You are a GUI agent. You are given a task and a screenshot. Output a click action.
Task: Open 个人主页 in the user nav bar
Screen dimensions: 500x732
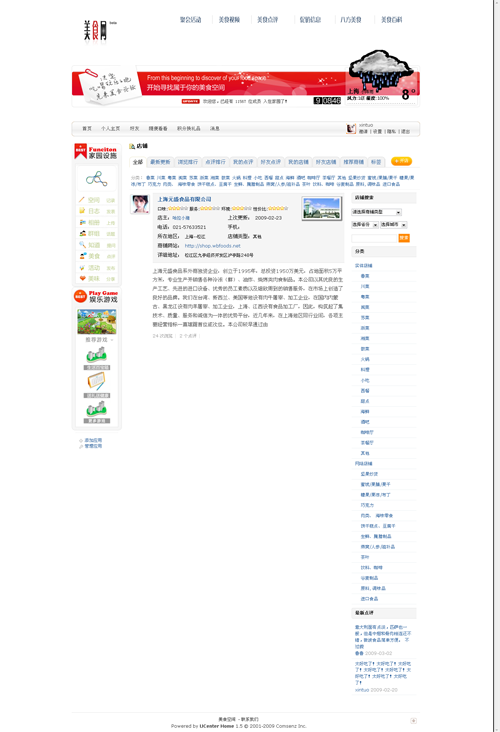pos(111,128)
